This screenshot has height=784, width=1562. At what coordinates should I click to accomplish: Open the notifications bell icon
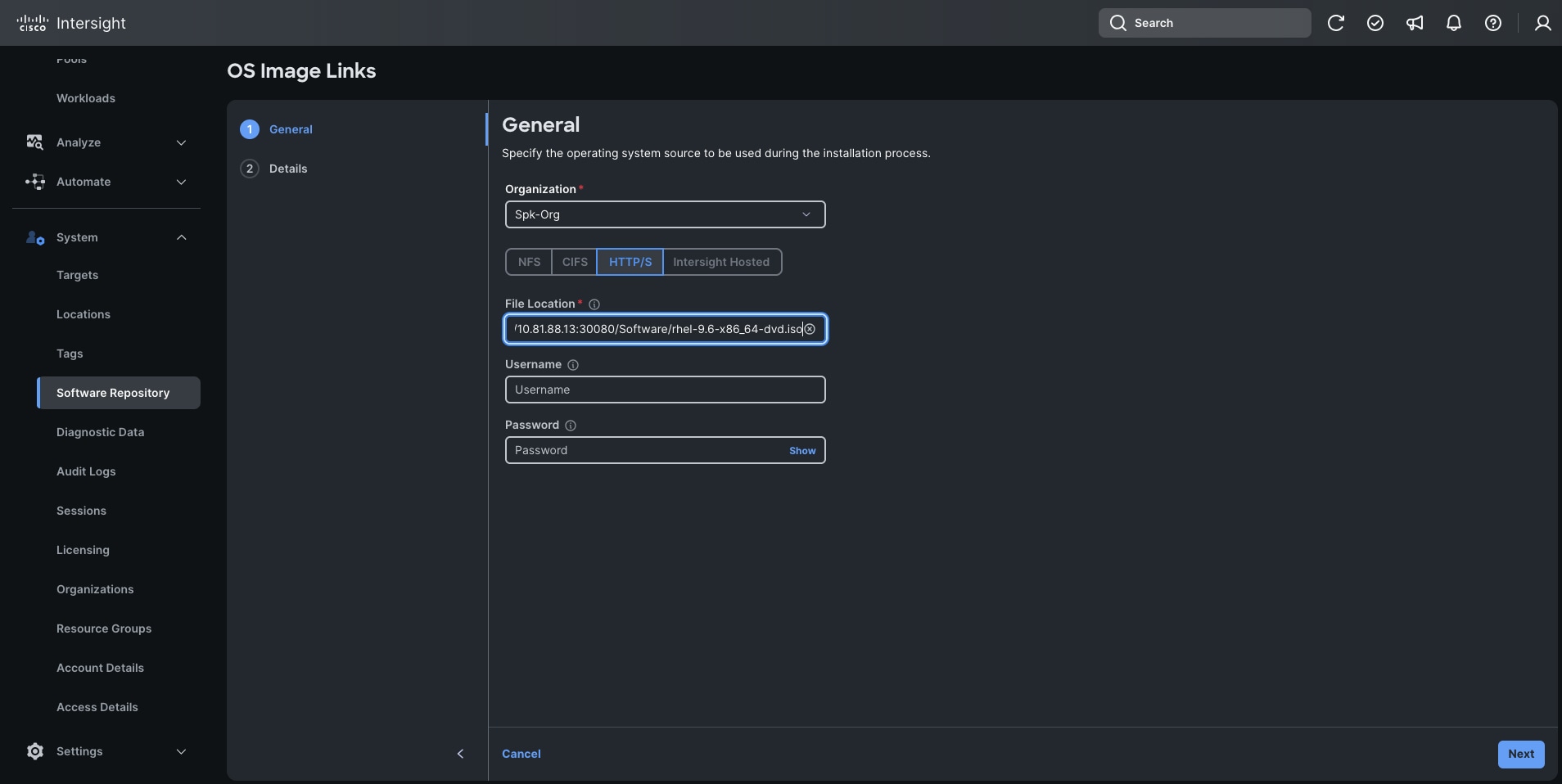[1455, 23]
